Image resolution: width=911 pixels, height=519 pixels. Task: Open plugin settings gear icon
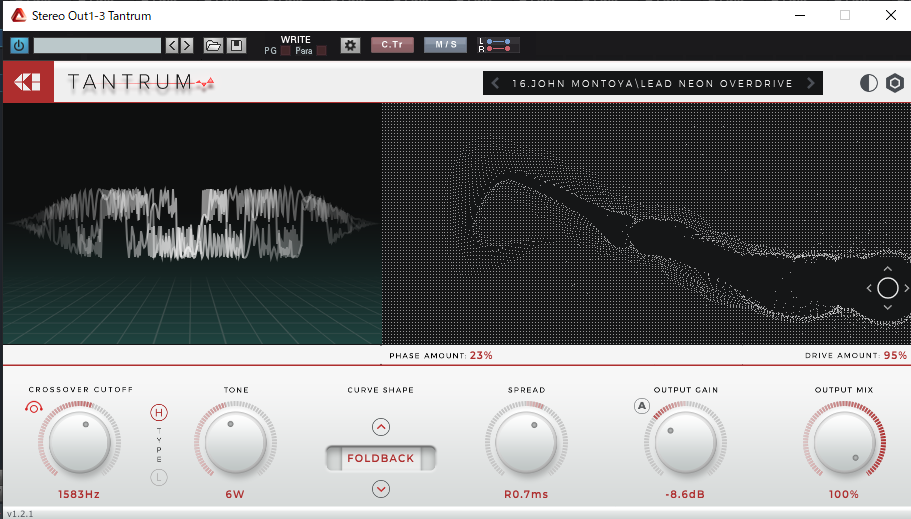[x=350, y=45]
